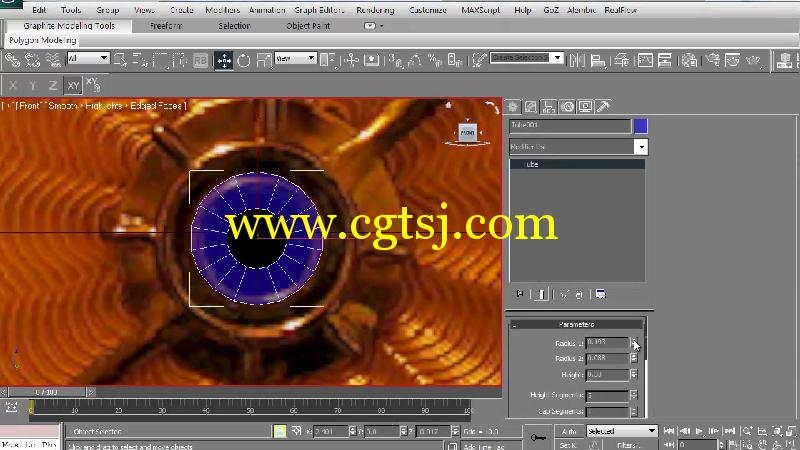Viewport: 800px width, 450px height.
Task: Activate the Select and Move tool
Action: 224,60
